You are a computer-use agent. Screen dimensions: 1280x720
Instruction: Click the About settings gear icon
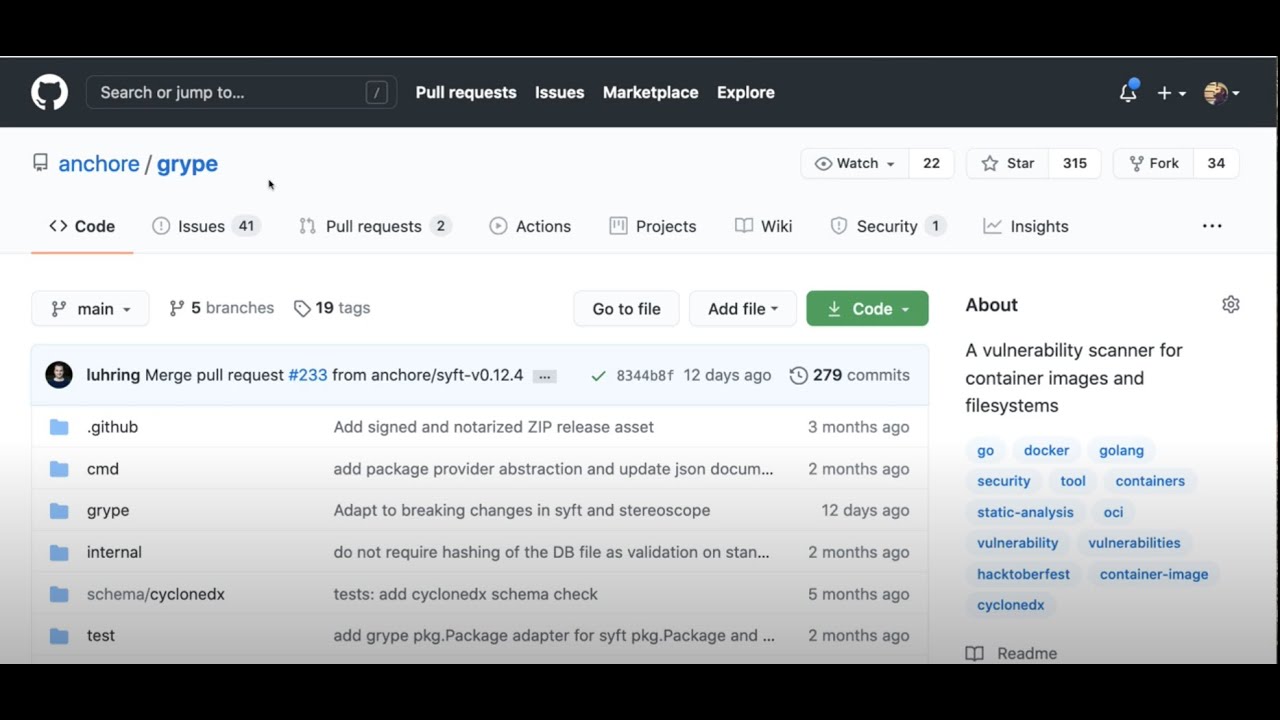(1231, 305)
